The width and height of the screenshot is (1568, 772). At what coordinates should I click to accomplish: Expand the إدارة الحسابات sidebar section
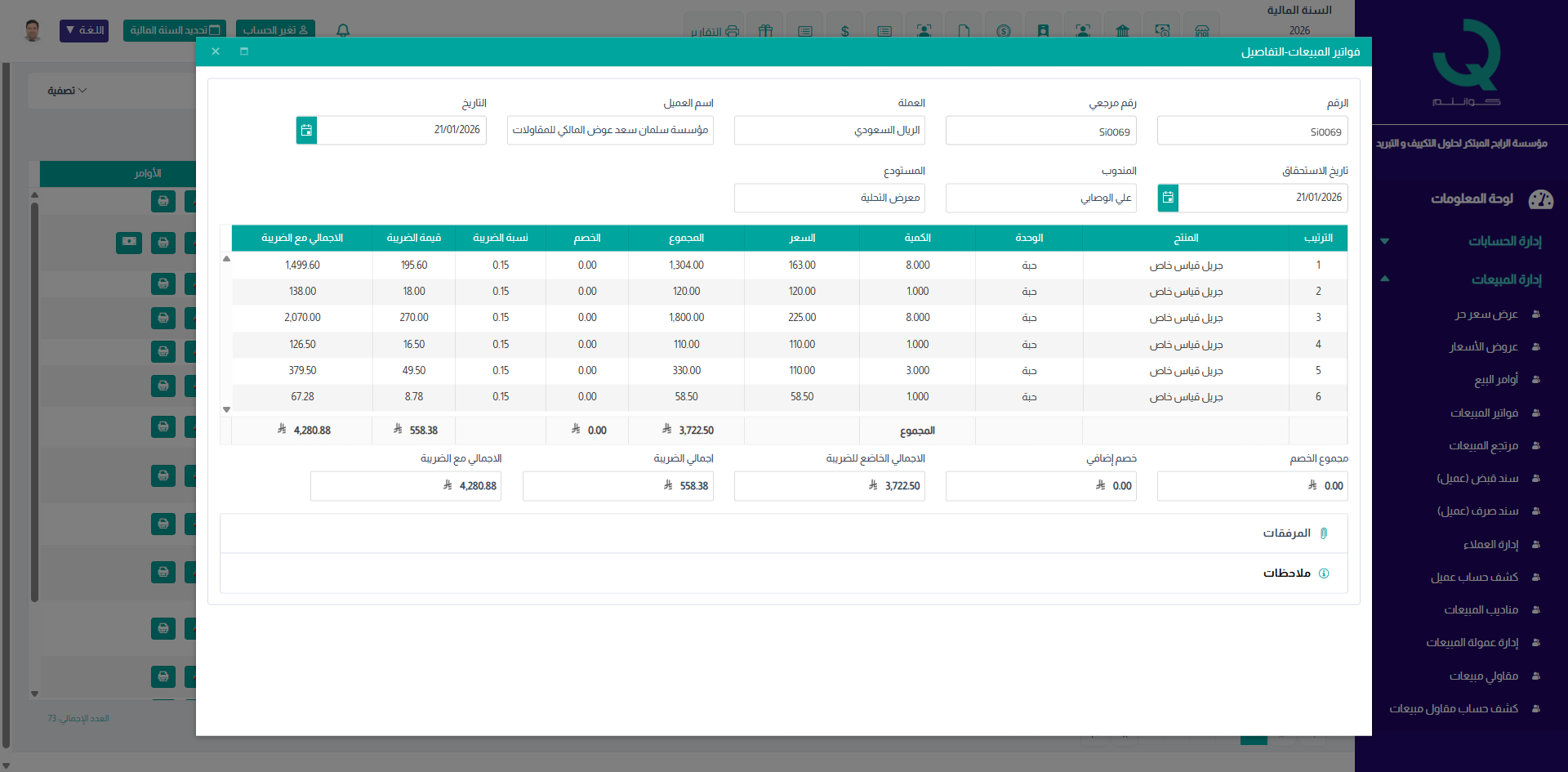[1504, 241]
